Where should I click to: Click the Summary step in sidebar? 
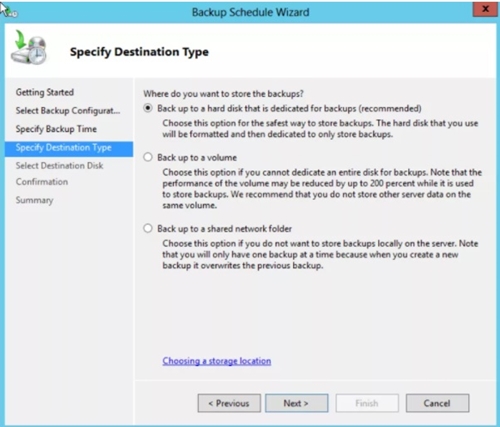(x=34, y=200)
